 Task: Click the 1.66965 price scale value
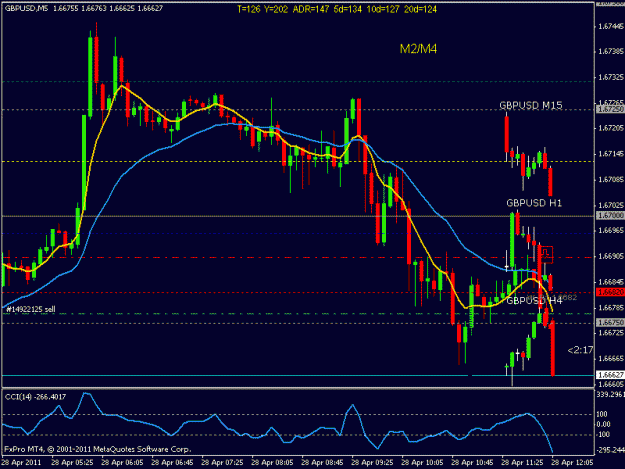pyautogui.click(x=611, y=231)
